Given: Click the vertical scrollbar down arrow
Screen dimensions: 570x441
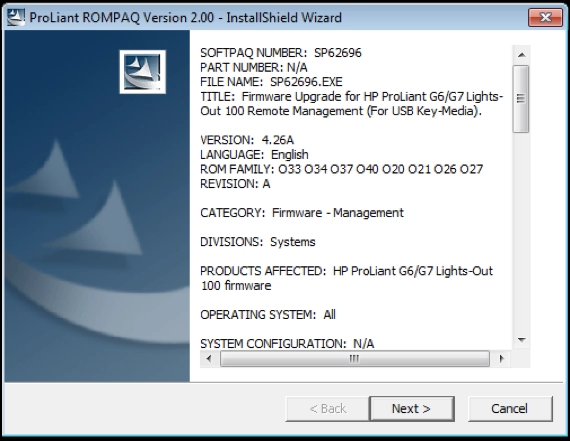Looking at the screenshot, I should point(522,340).
